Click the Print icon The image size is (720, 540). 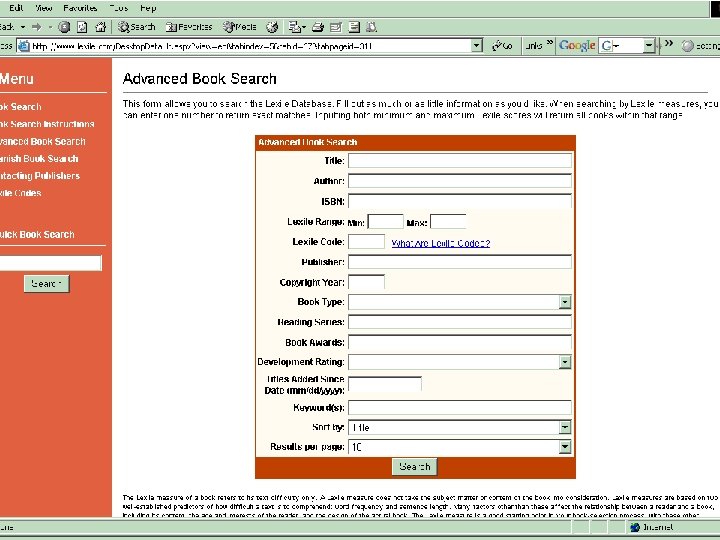[318, 28]
